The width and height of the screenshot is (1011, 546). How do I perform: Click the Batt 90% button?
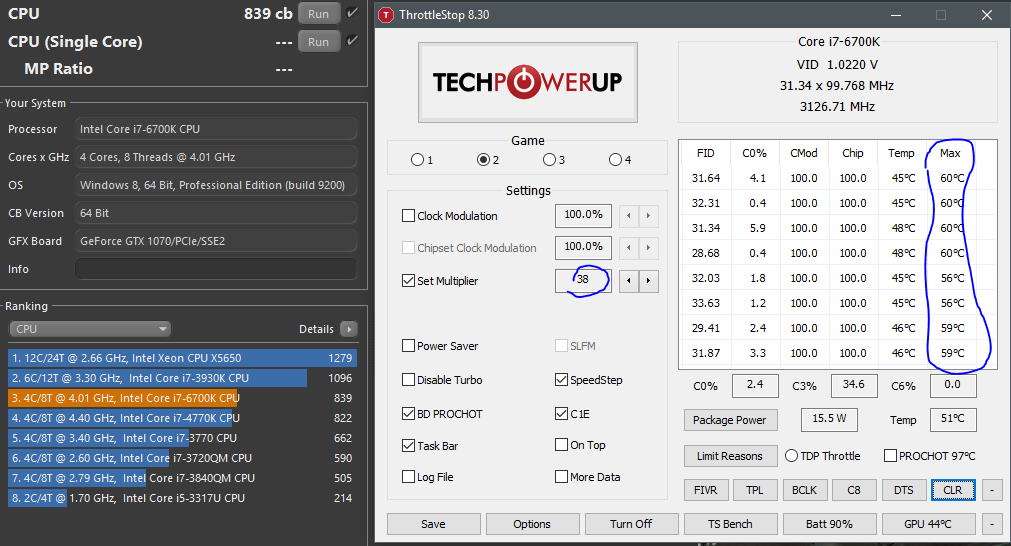click(x=829, y=524)
